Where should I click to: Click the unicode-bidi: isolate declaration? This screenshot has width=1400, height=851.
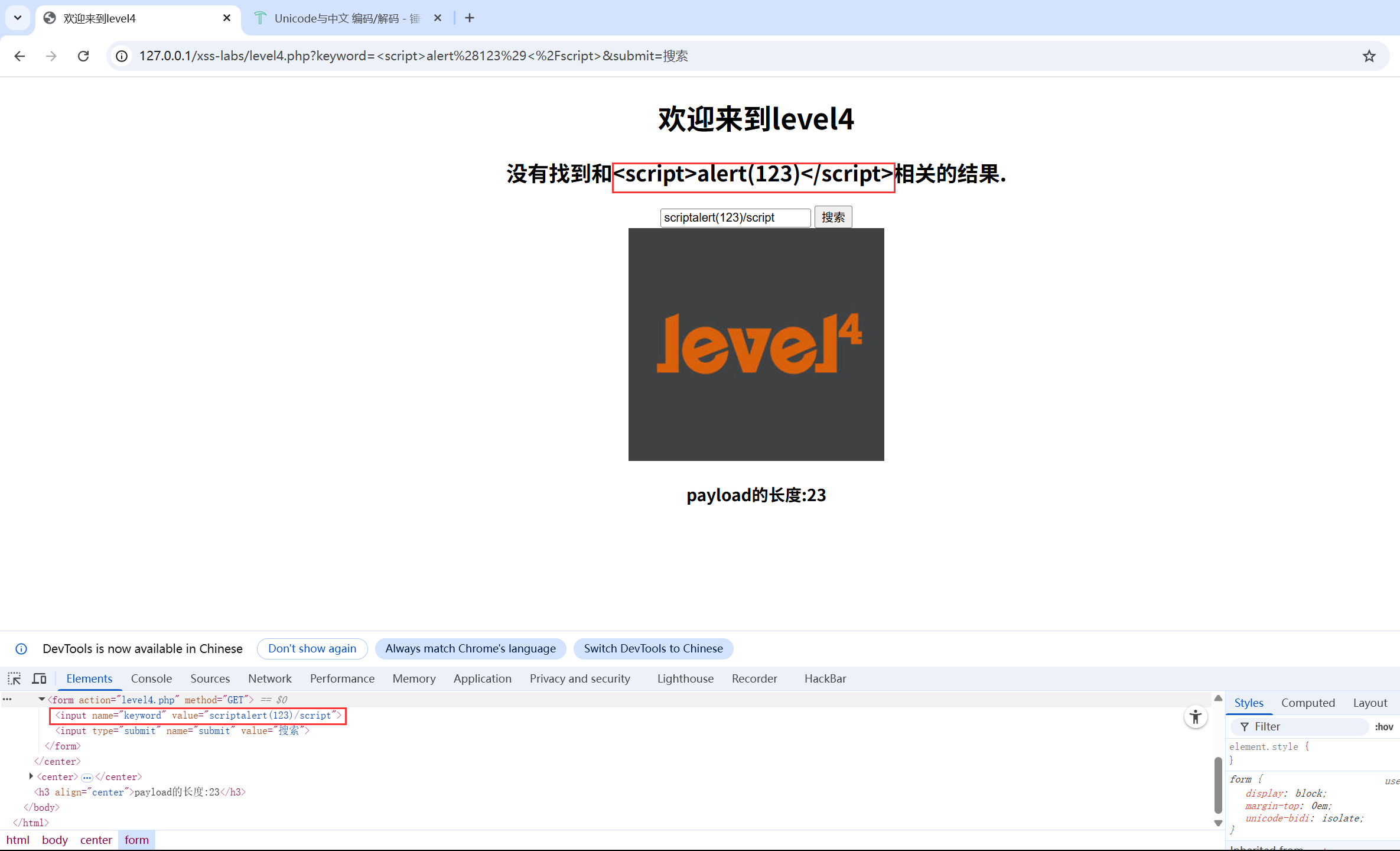coord(1304,818)
